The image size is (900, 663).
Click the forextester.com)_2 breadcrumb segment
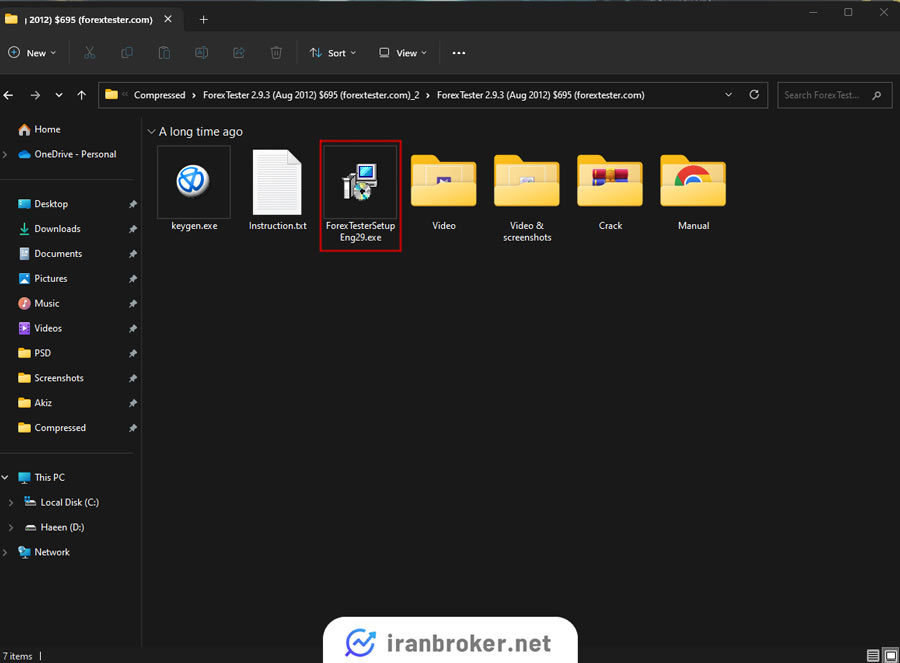point(311,95)
